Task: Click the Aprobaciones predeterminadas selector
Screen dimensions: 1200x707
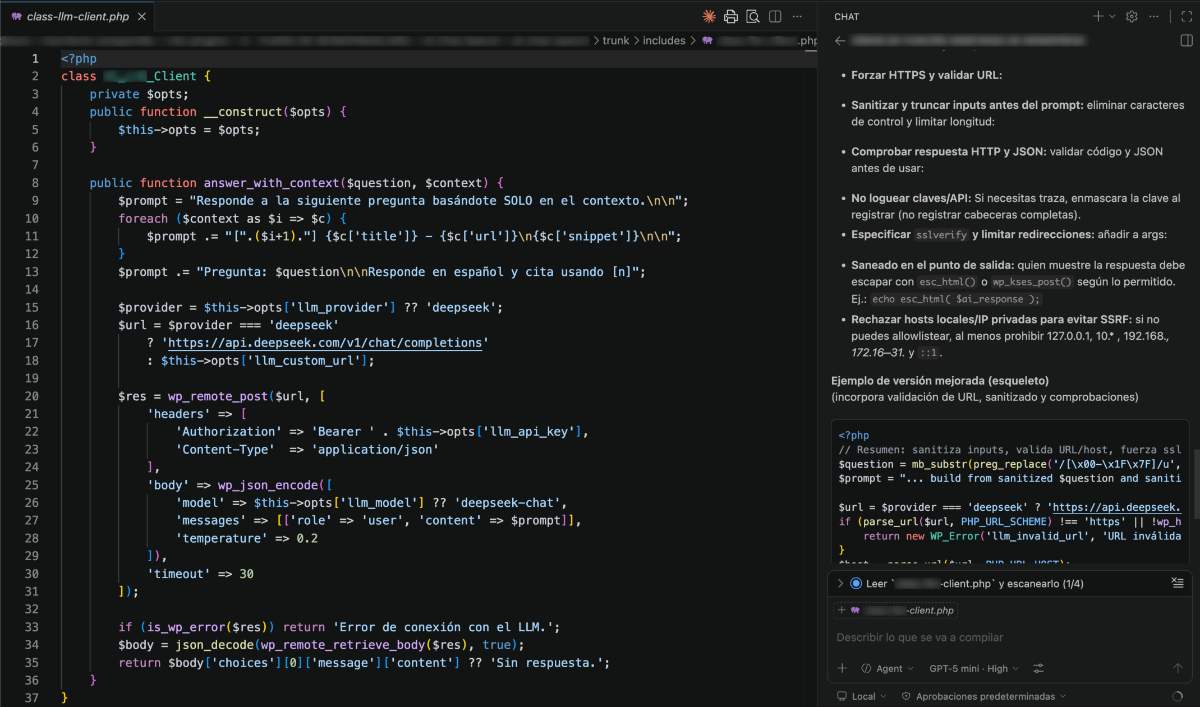Action: pyautogui.click(x=984, y=696)
